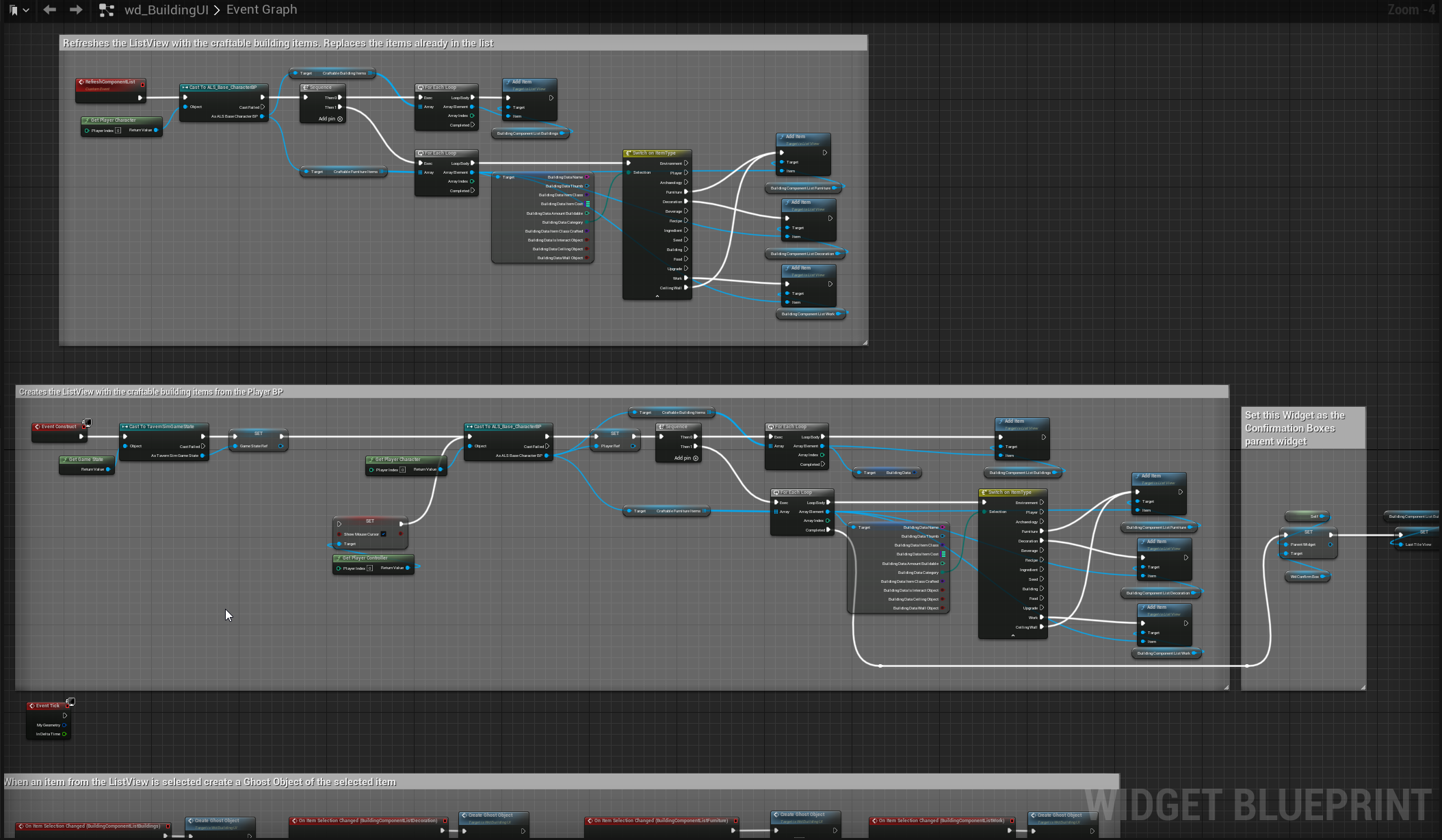This screenshot has width=1442, height=840.
Task: Click the bookmarks icon in graph toolbar
Action: (x=14, y=10)
